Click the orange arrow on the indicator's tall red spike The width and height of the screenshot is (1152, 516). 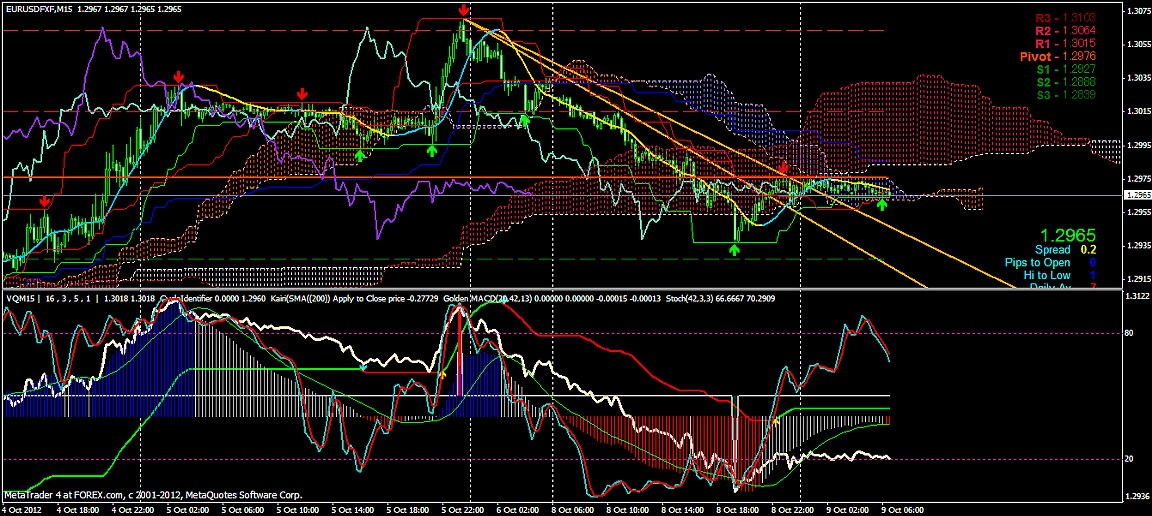point(442,372)
